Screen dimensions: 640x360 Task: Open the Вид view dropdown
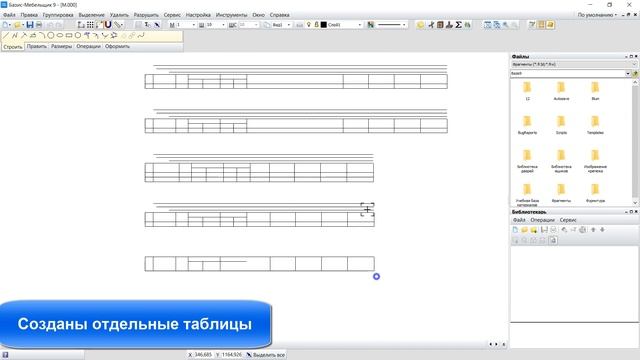[x=289, y=25]
